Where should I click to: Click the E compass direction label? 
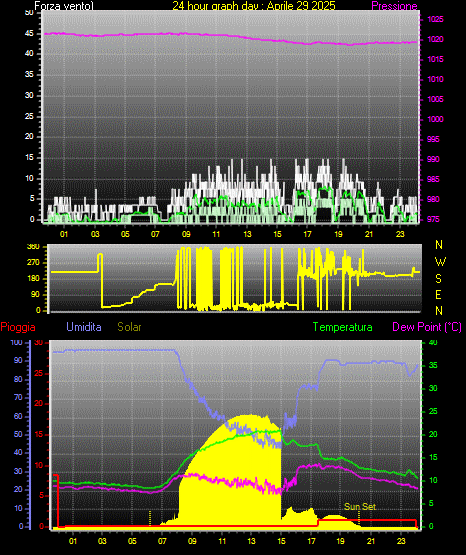click(438, 294)
